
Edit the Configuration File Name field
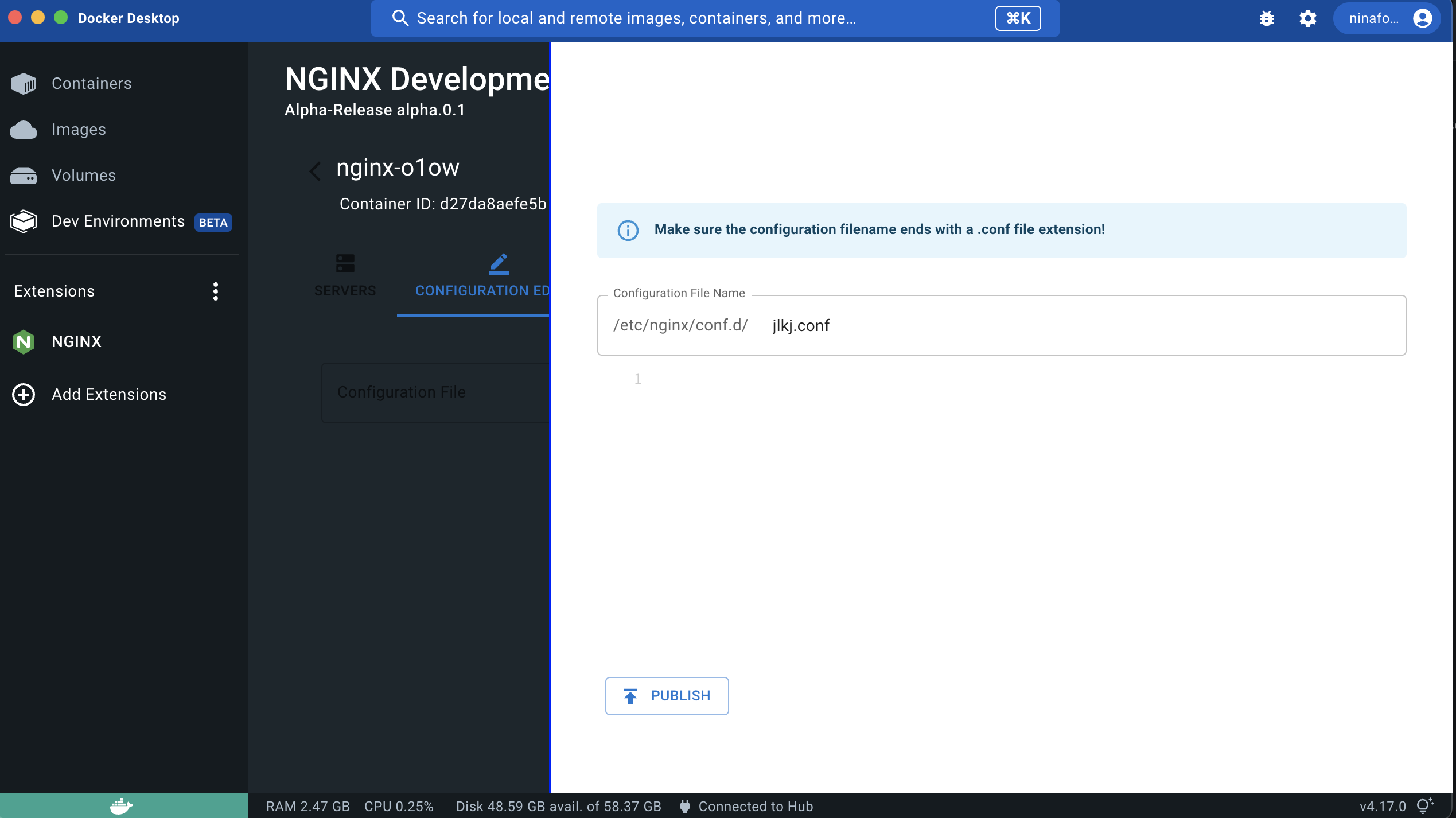pyautogui.click(x=1002, y=326)
